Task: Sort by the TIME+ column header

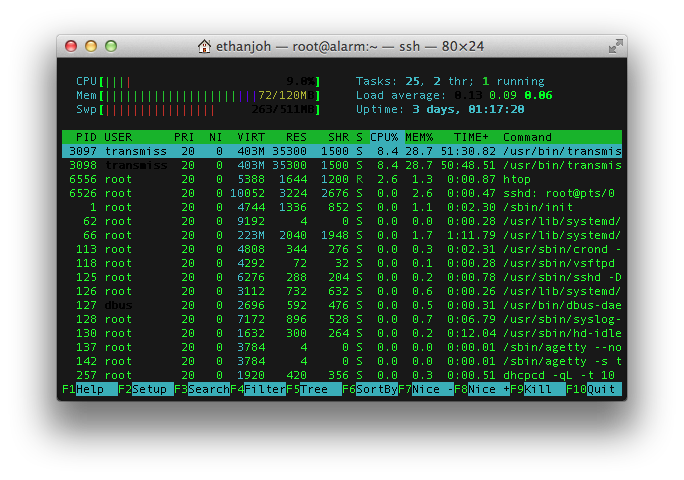Action: 471,137
